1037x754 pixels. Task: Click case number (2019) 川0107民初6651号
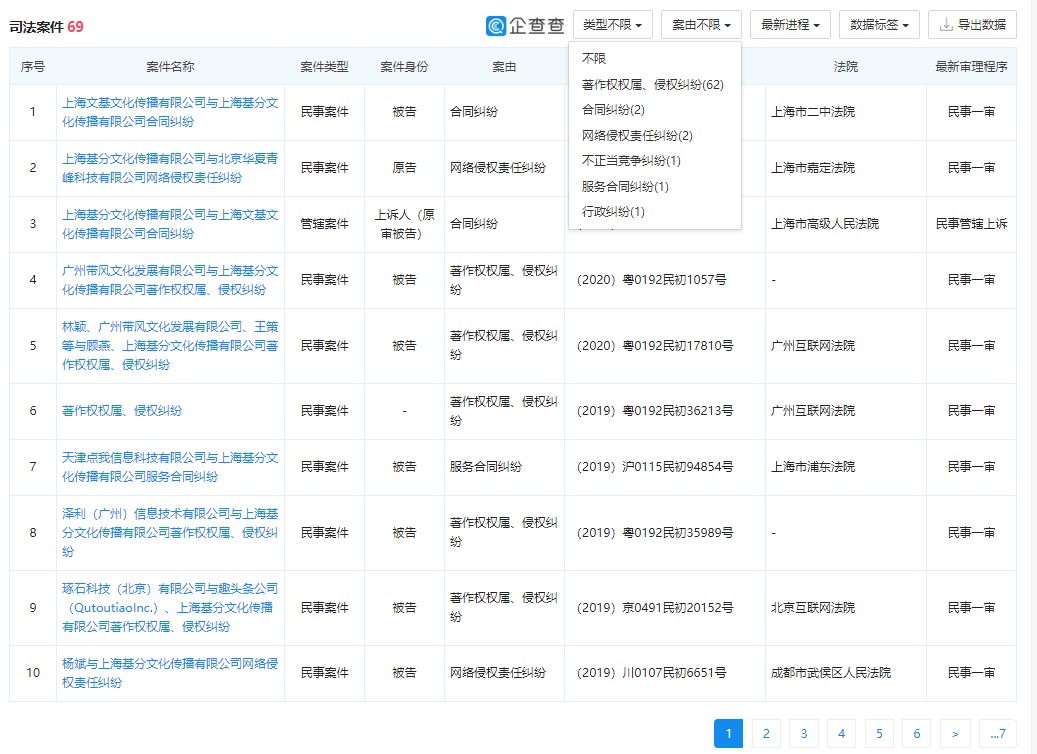[x=651, y=673]
